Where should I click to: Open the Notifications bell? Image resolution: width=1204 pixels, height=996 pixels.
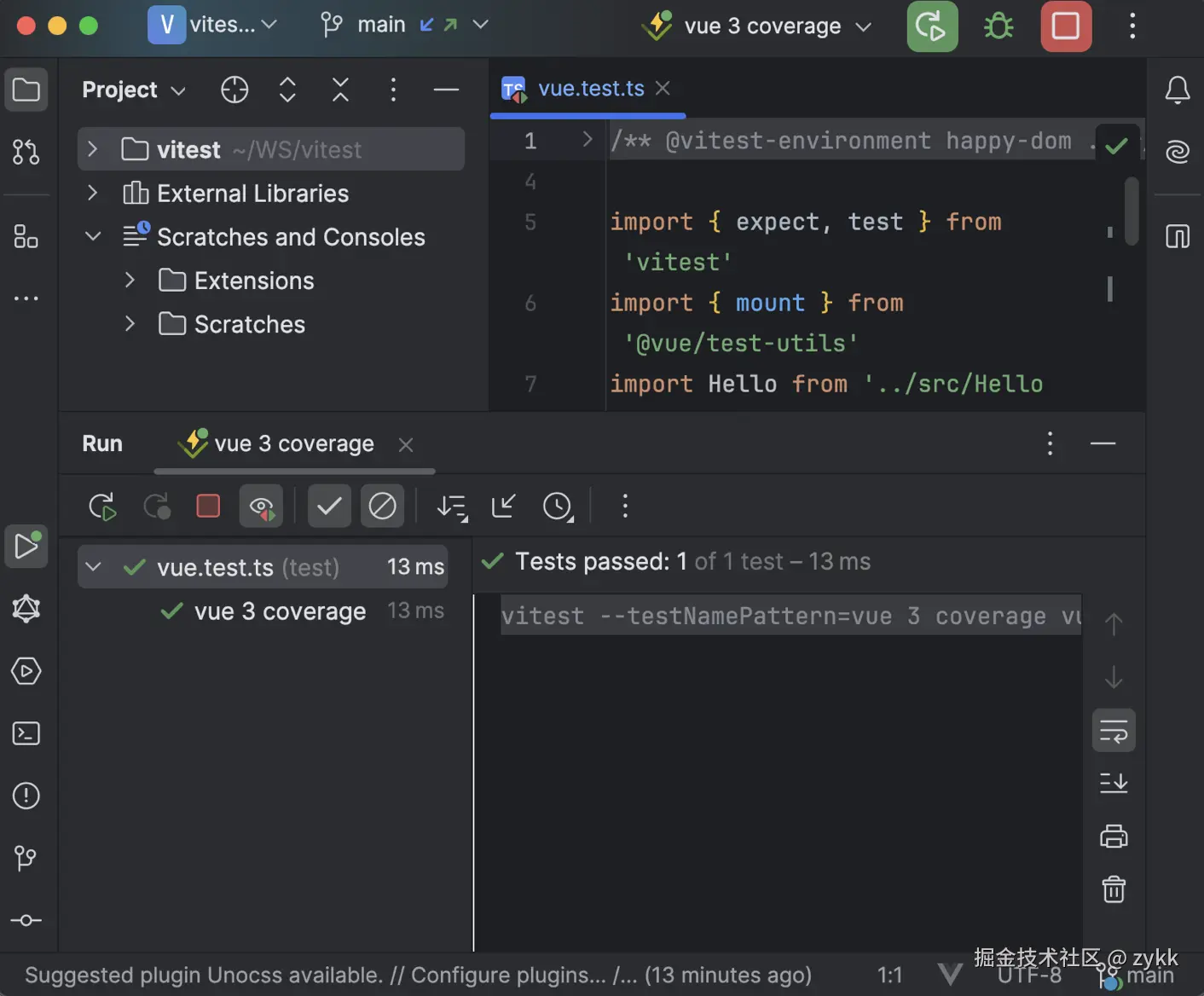[1178, 90]
